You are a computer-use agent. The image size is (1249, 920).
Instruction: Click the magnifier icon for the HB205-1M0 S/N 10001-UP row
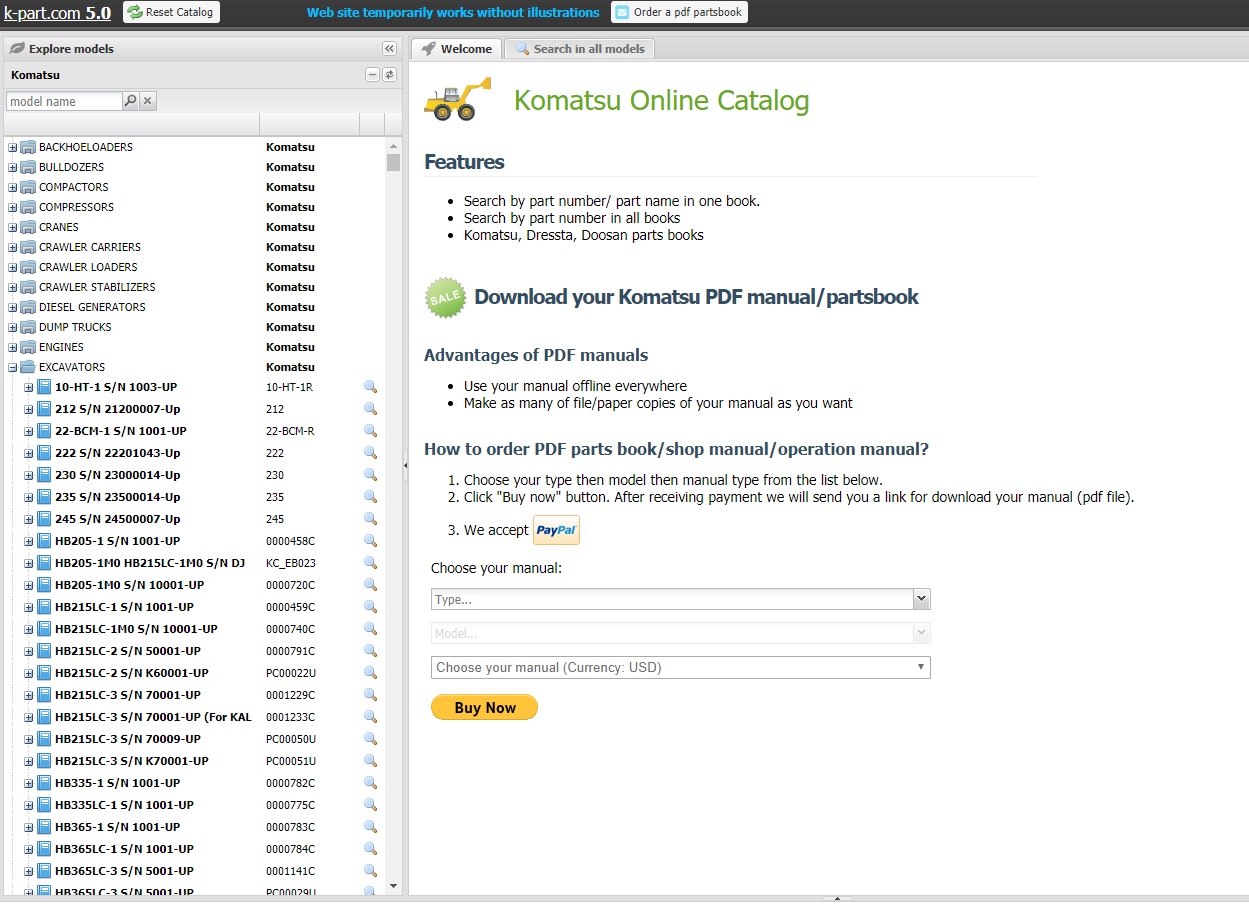pos(370,585)
